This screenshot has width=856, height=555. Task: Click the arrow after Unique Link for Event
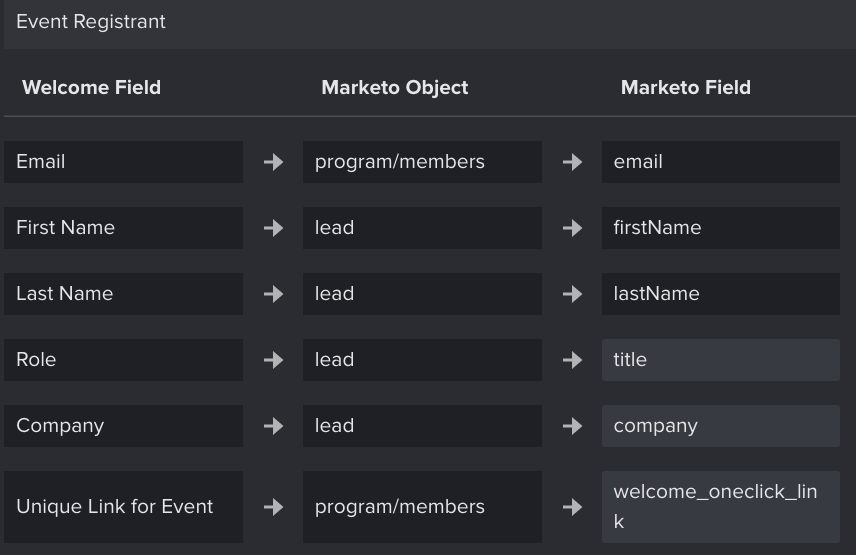(x=273, y=507)
